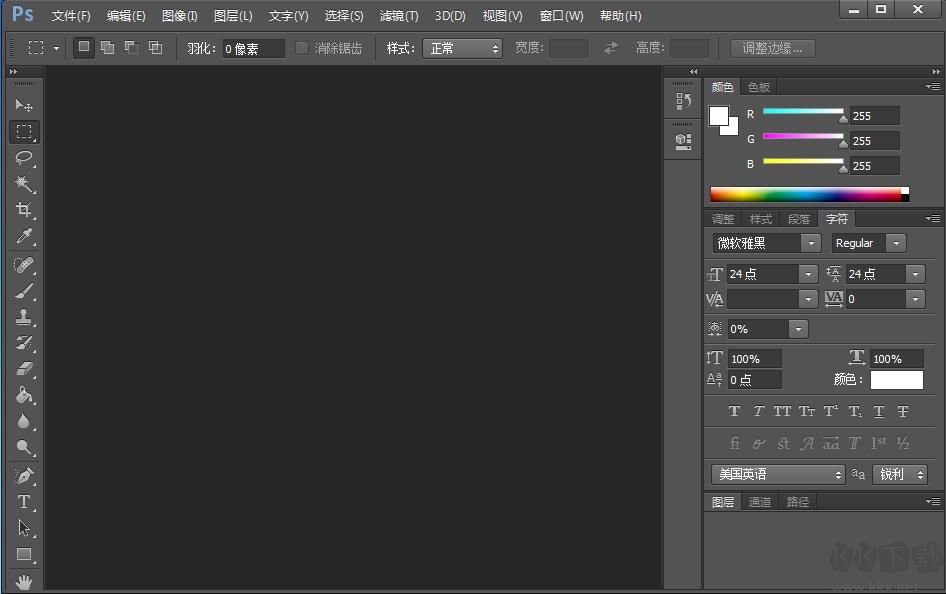Open the 锐利 anti-aliasing method dropdown

tap(899, 474)
